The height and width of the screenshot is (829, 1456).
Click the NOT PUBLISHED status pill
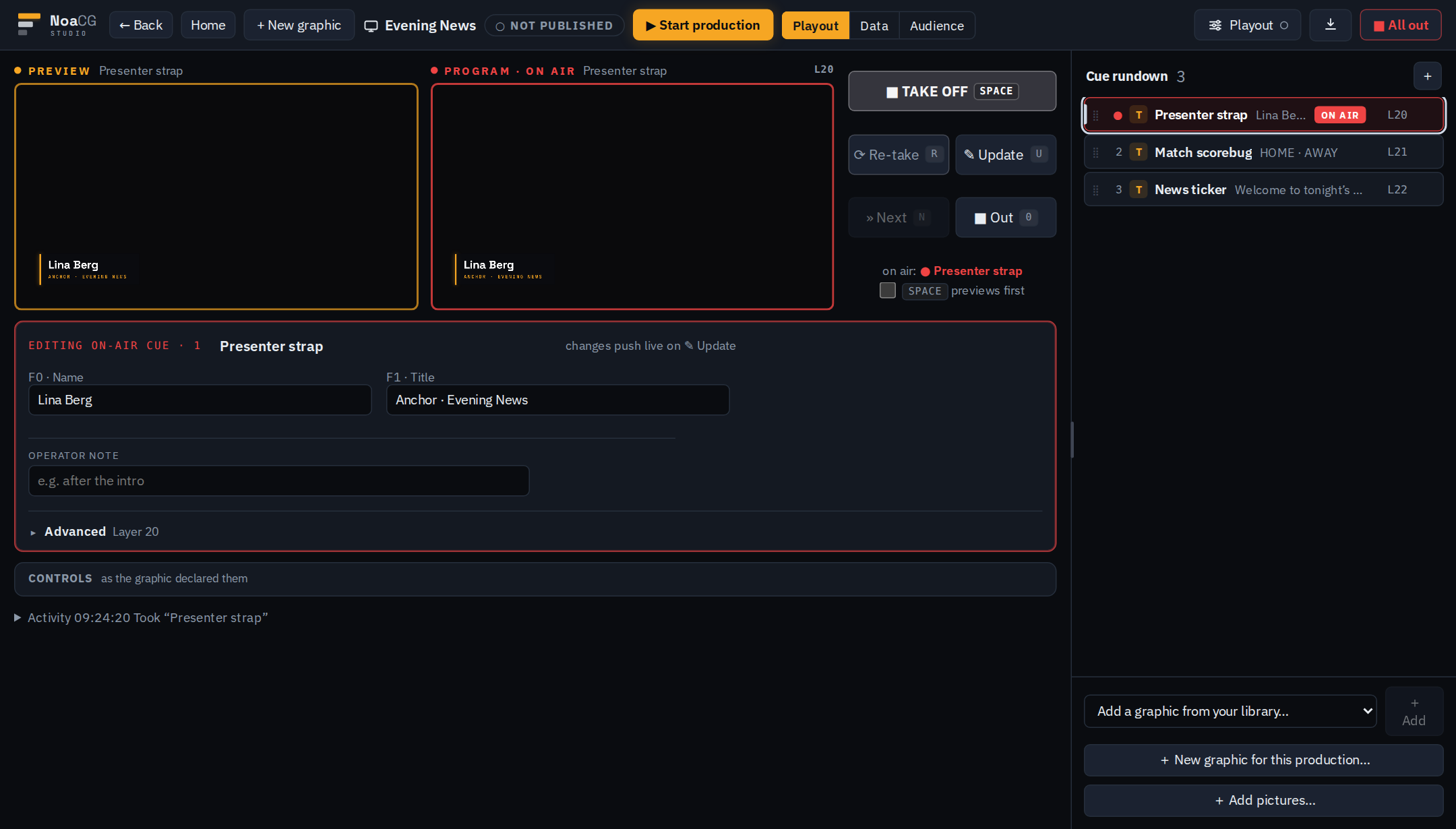554,26
